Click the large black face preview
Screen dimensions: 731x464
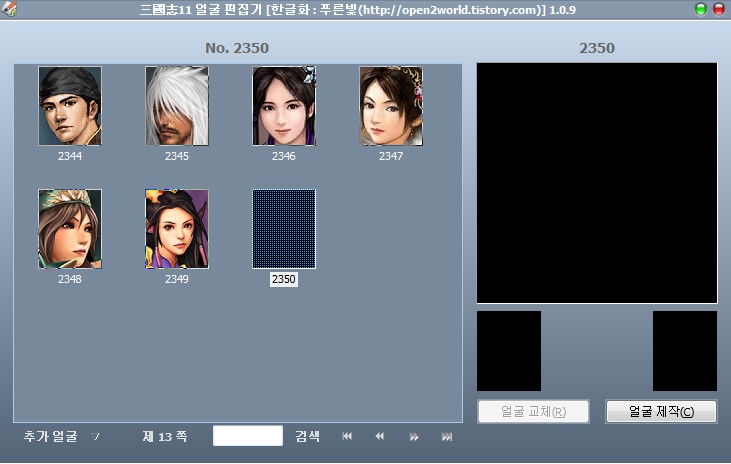(x=597, y=183)
